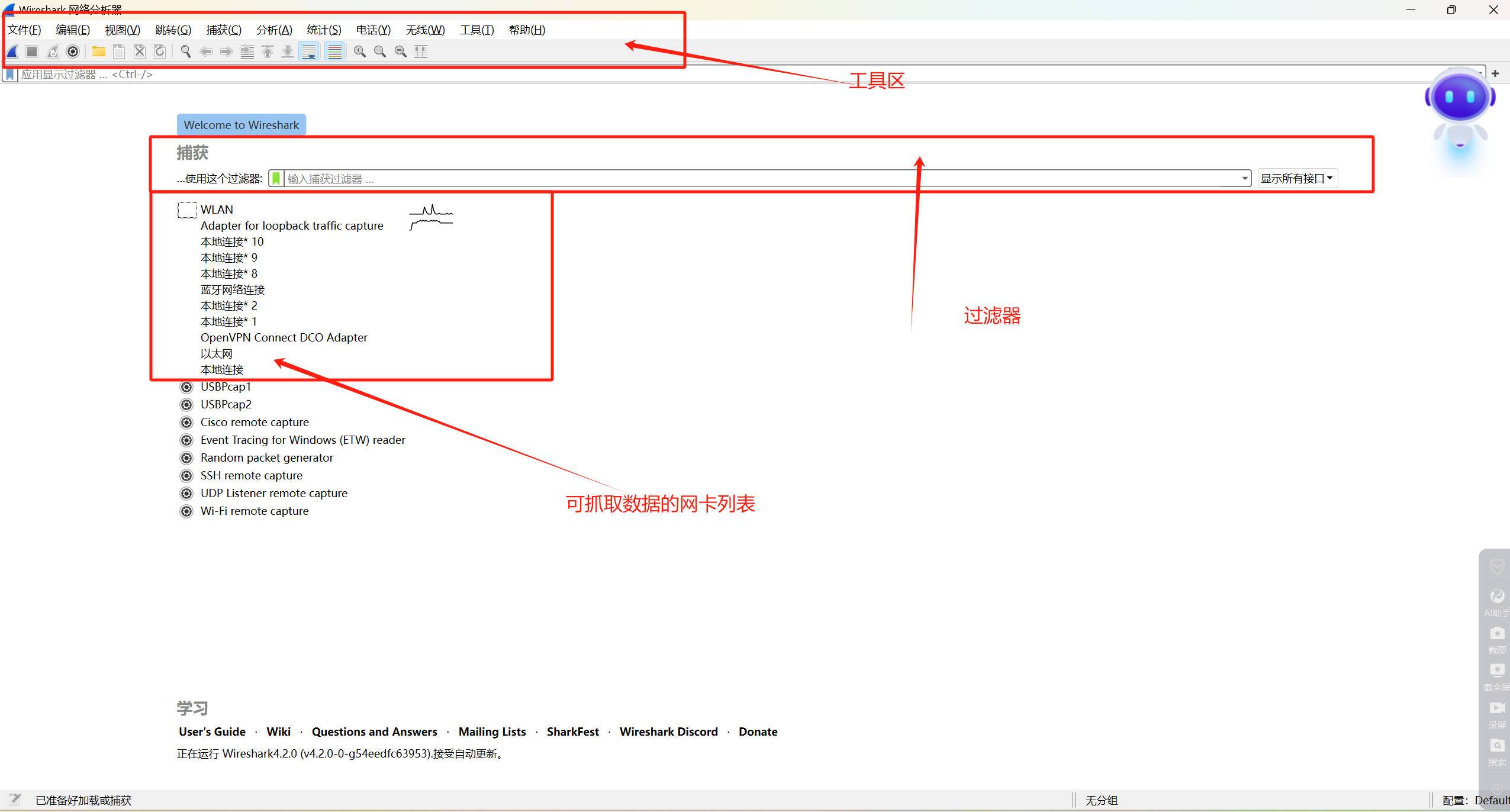Go to previous packet arrow icon
The height and width of the screenshot is (812, 1510).
(206, 51)
